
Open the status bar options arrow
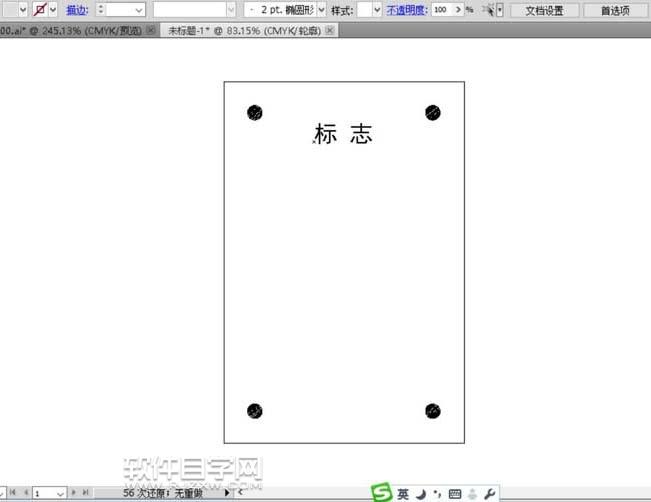coord(227,493)
